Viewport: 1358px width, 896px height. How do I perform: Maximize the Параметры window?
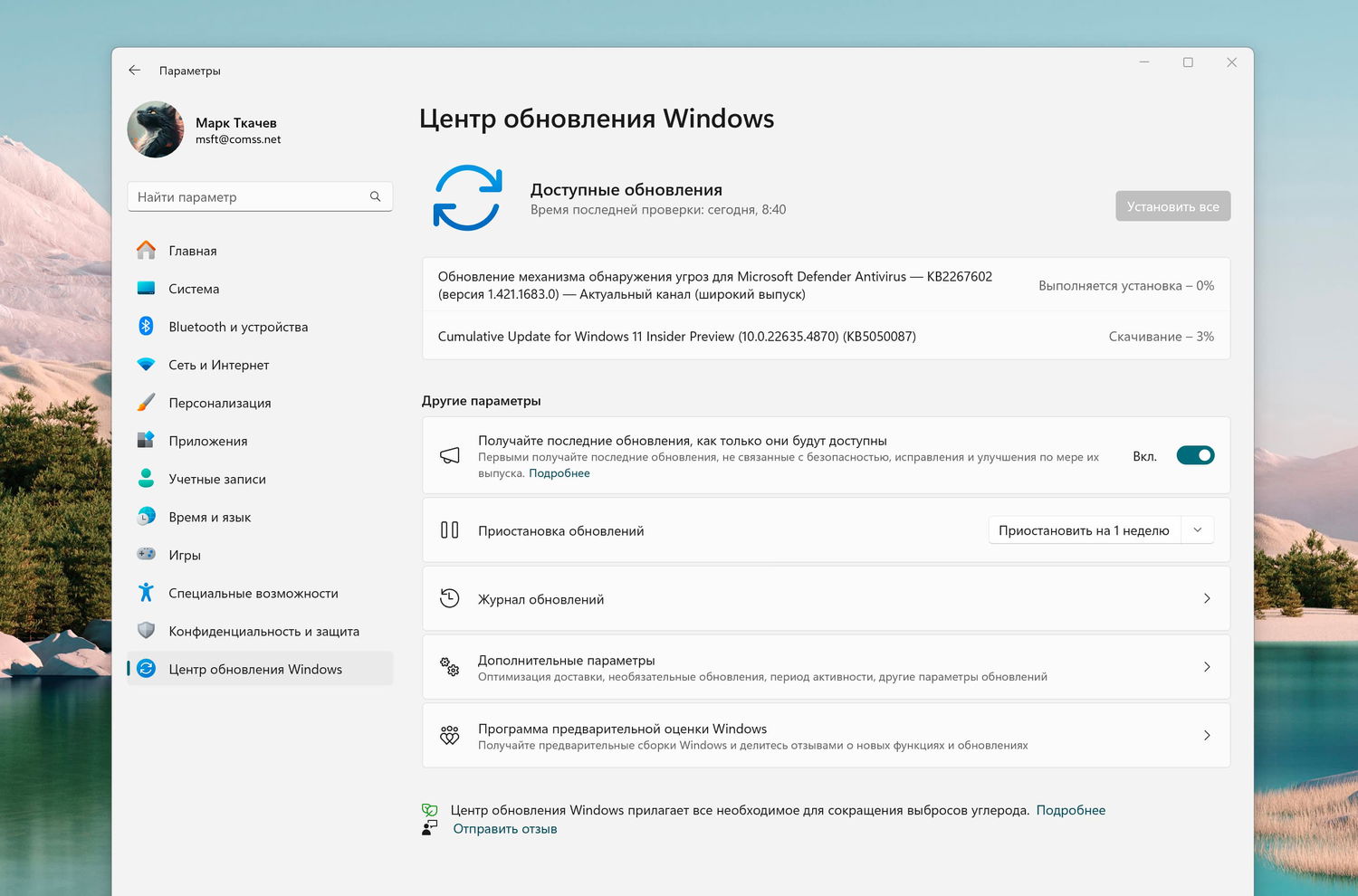click(x=1188, y=62)
